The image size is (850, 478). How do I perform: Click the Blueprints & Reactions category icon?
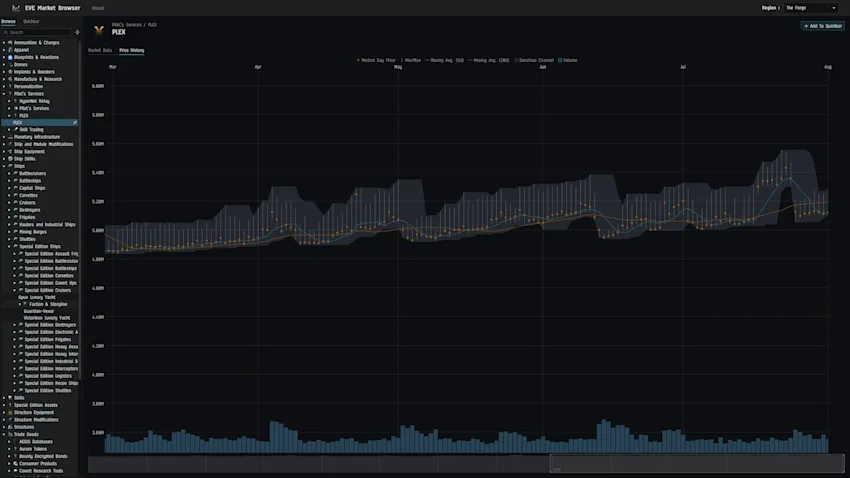(10, 57)
